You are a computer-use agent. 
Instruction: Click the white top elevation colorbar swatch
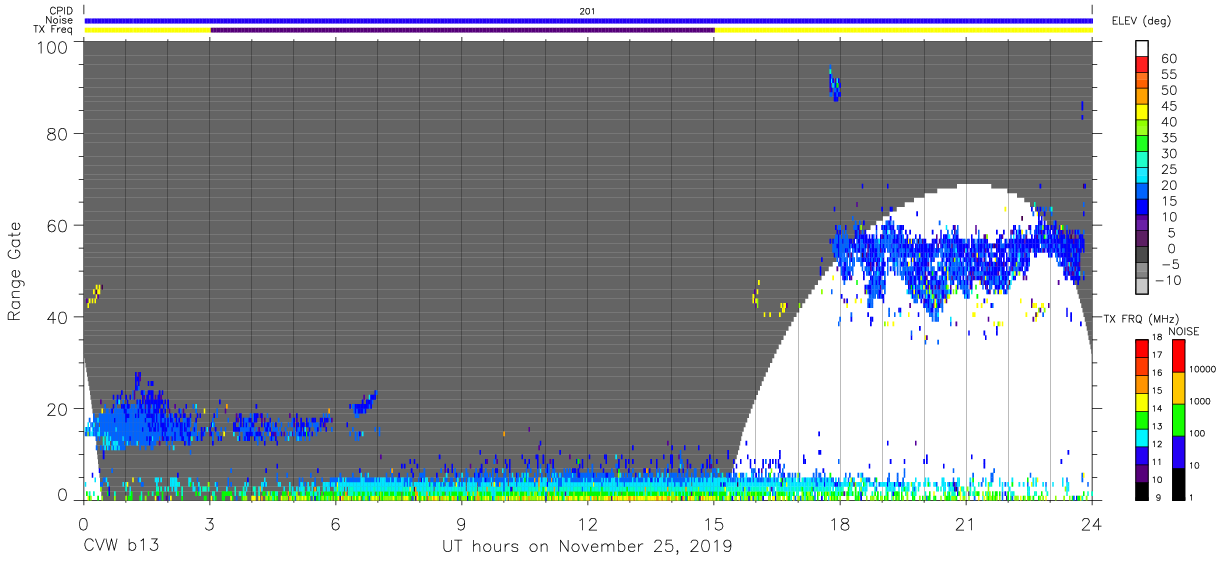click(x=1143, y=50)
